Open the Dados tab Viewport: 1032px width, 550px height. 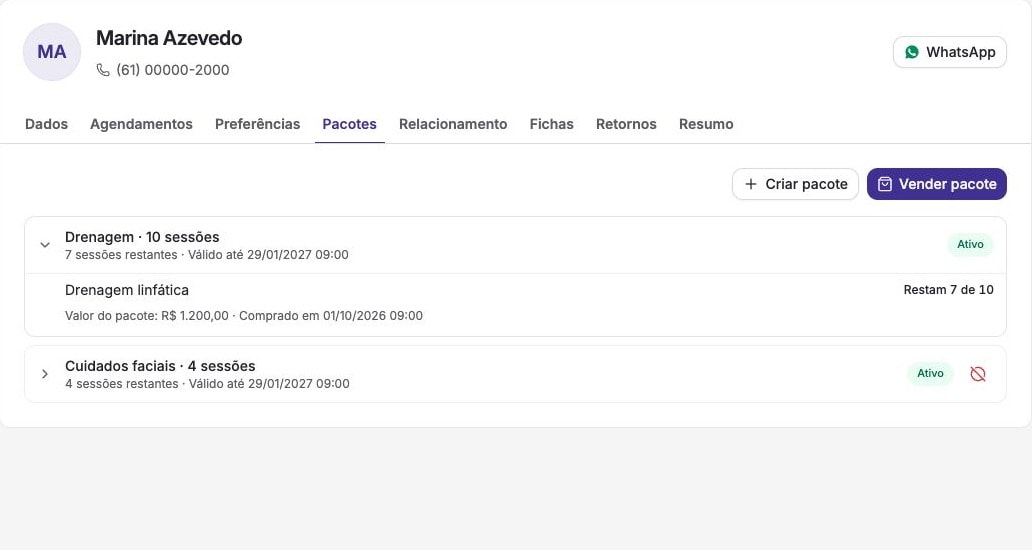pyautogui.click(x=46, y=124)
